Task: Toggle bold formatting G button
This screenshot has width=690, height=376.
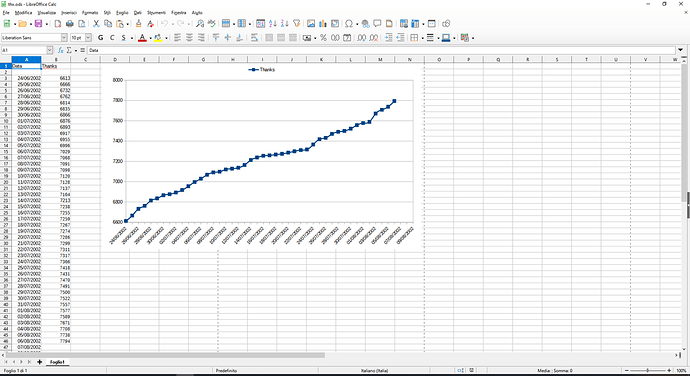Action: [101, 38]
